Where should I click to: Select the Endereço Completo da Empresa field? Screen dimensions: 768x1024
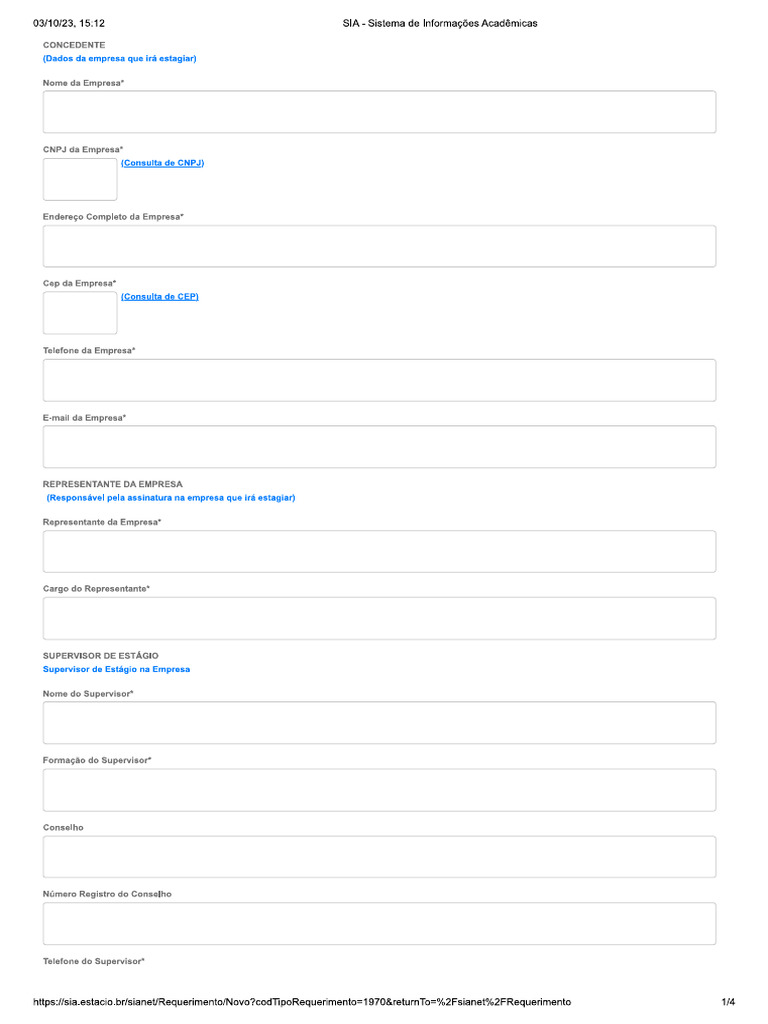379,246
